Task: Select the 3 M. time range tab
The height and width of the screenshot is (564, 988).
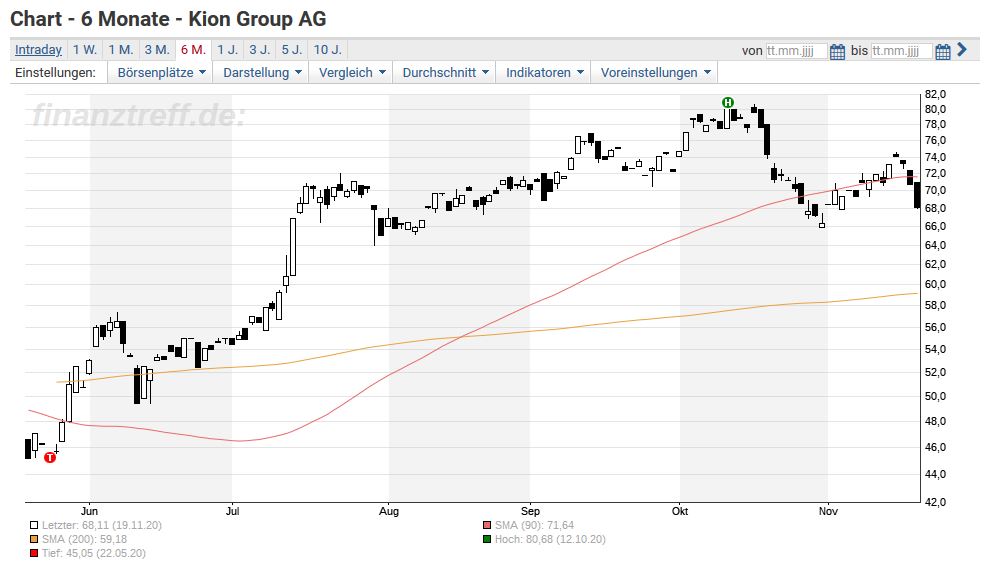Action: (x=157, y=50)
